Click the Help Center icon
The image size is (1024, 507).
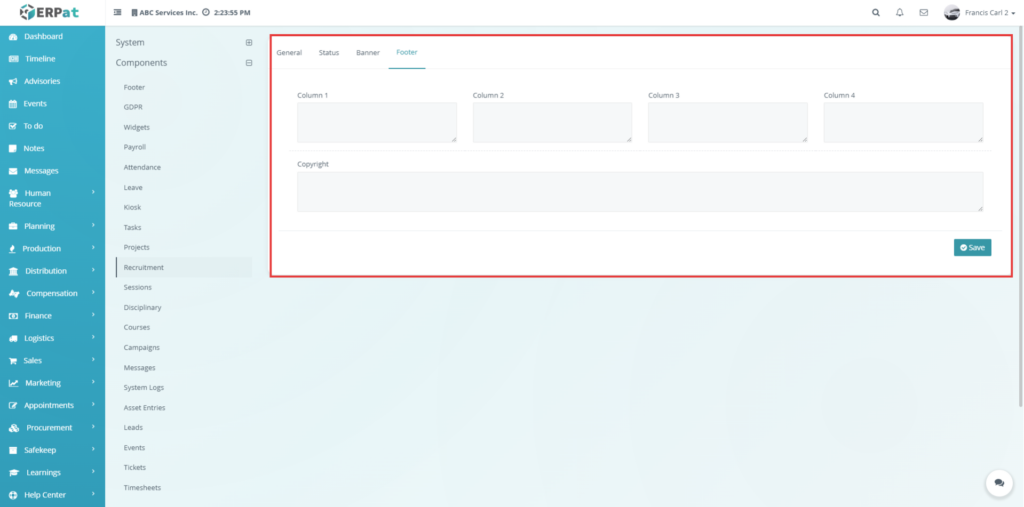click(13, 495)
